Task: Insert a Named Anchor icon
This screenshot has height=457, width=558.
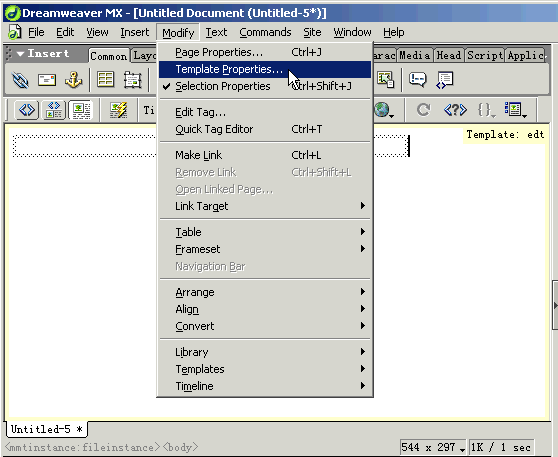Action: (73, 79)
